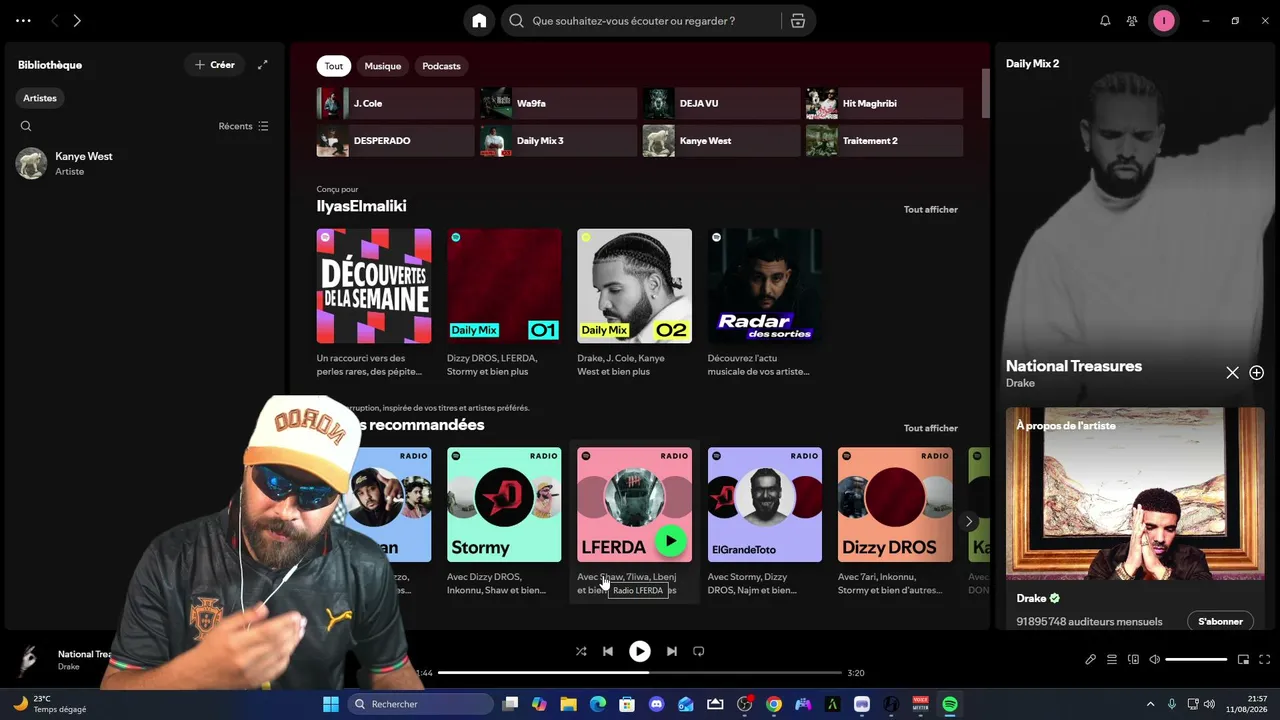Open the lyrics microphone icon
Viewport: 1280px width, 720px height.
1091,660
